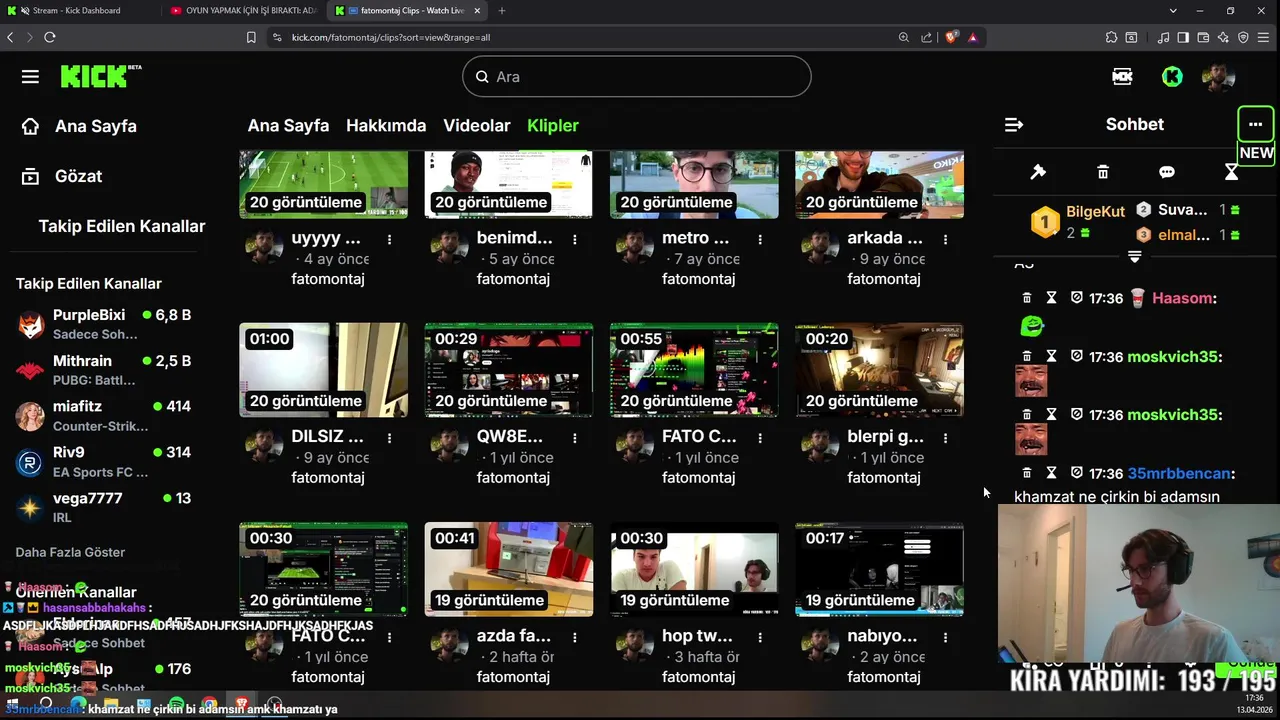Switch to the Videolar tab
1280x720 pixels.
[x=477, y=126]
